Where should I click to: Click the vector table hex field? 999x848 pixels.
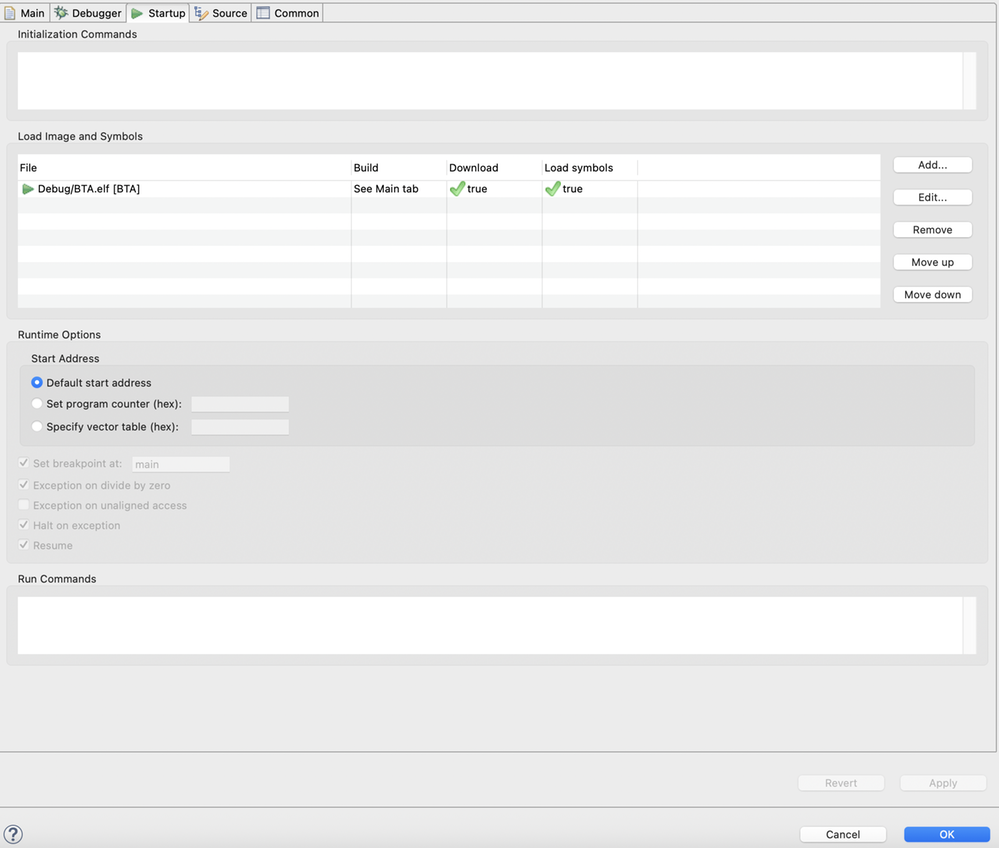tap(240, 427)
